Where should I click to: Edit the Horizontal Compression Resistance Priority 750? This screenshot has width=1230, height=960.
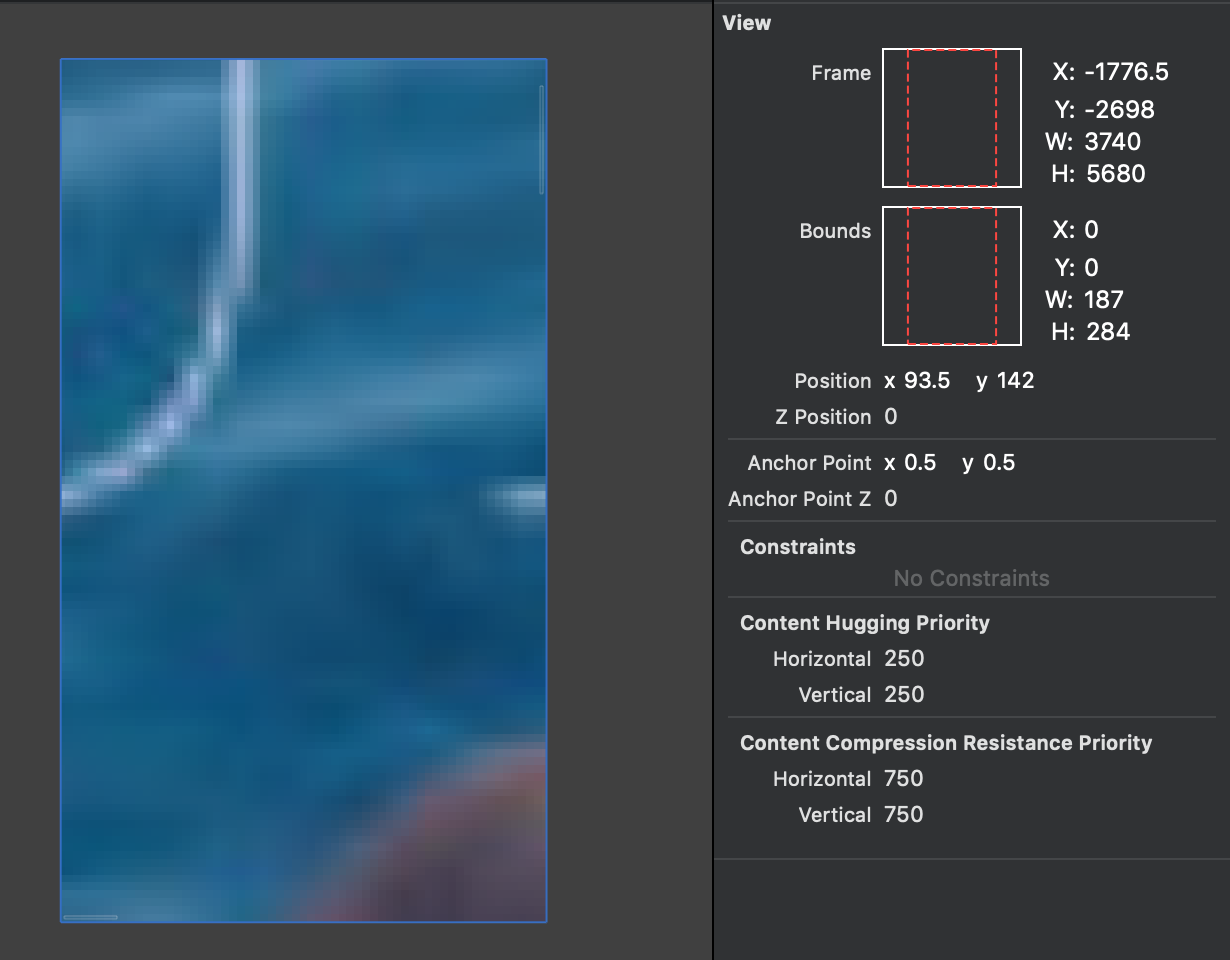[x=904, y=778]
